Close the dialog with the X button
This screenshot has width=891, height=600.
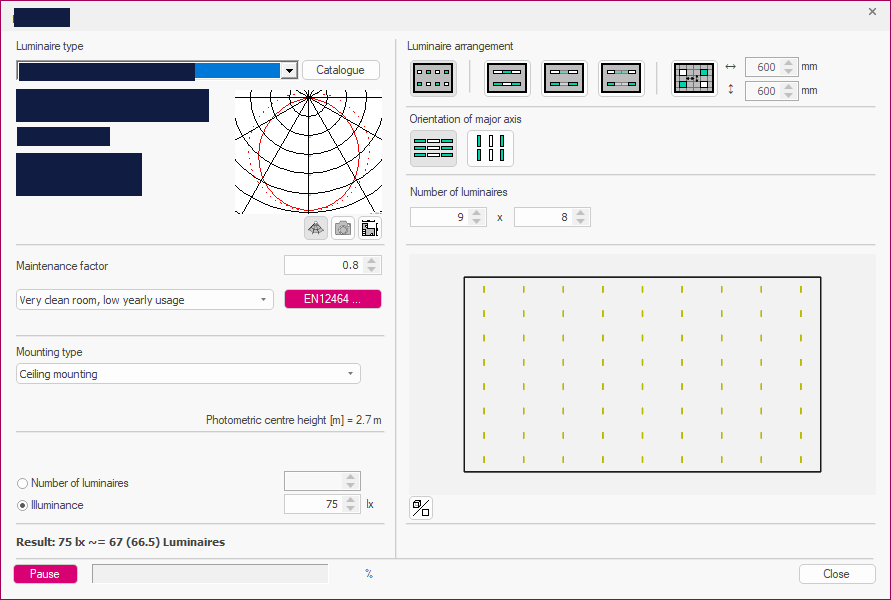(872, 11)
